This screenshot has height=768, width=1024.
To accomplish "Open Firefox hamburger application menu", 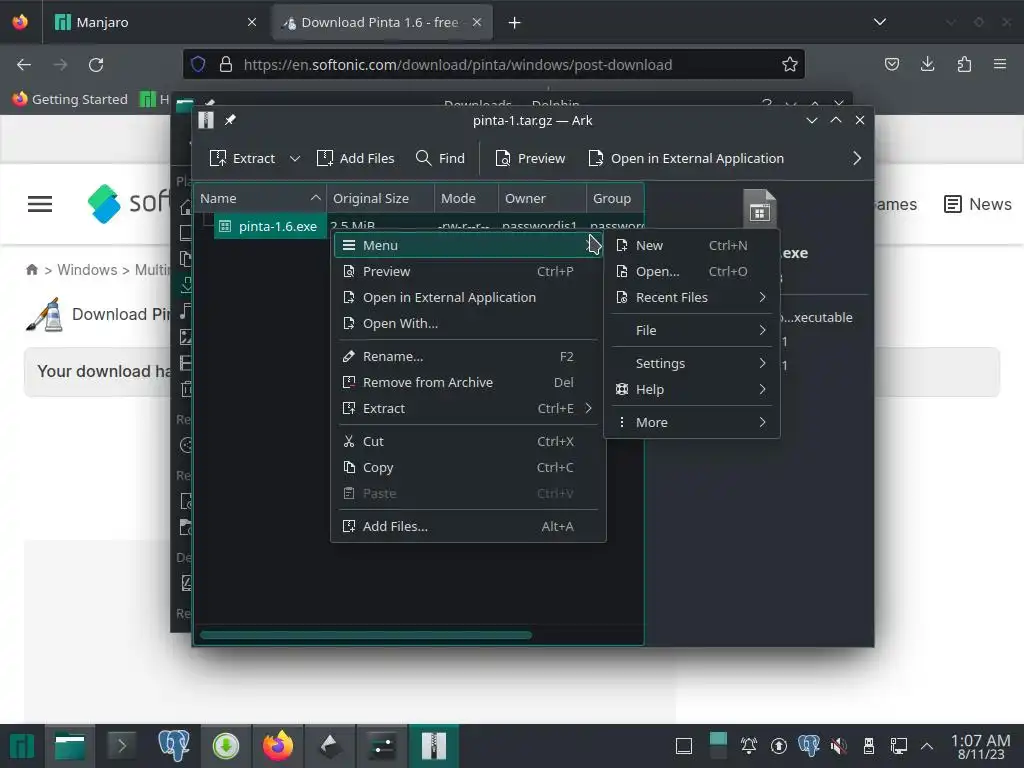I will [1000, 64].
